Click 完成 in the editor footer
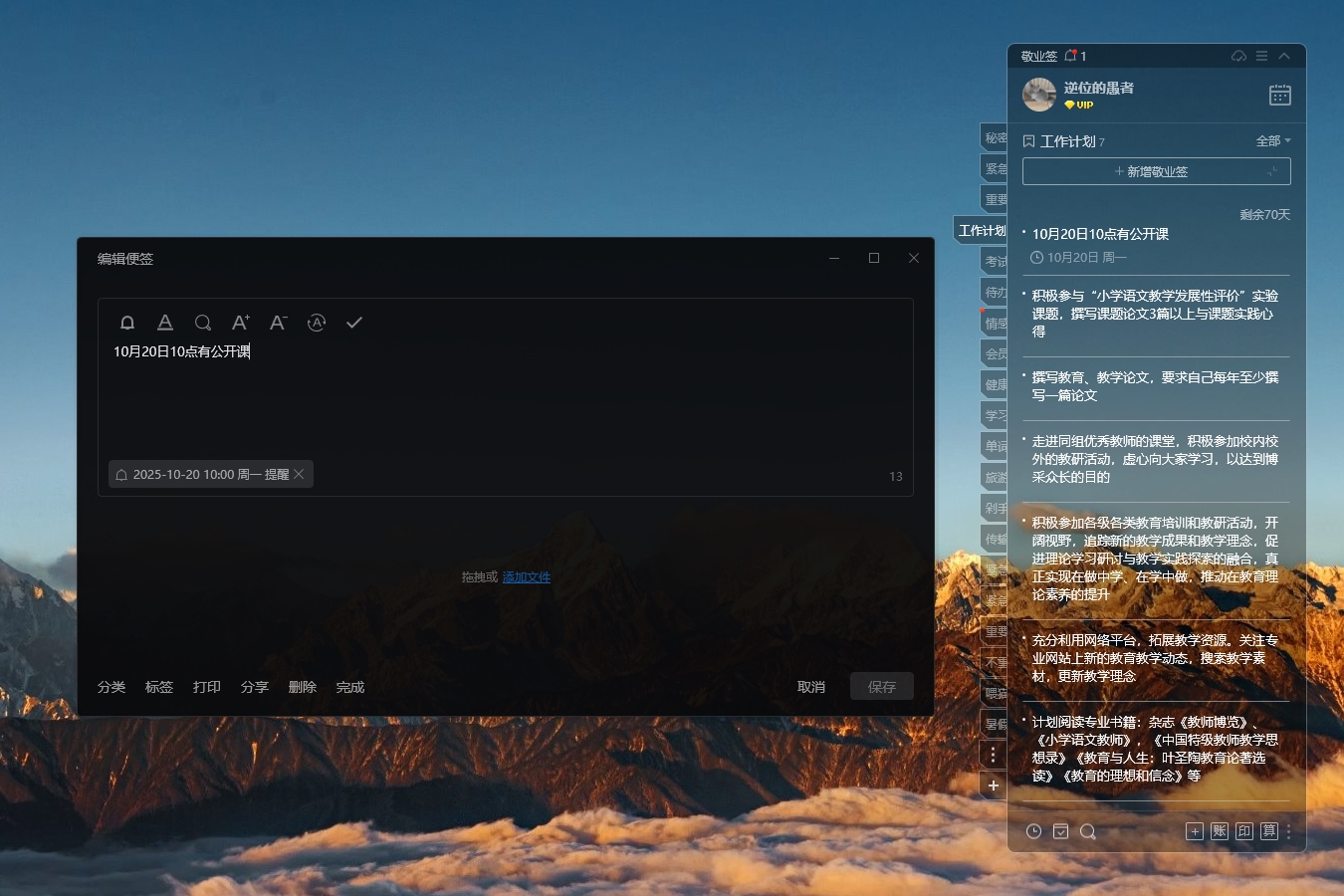 point(350,687)
